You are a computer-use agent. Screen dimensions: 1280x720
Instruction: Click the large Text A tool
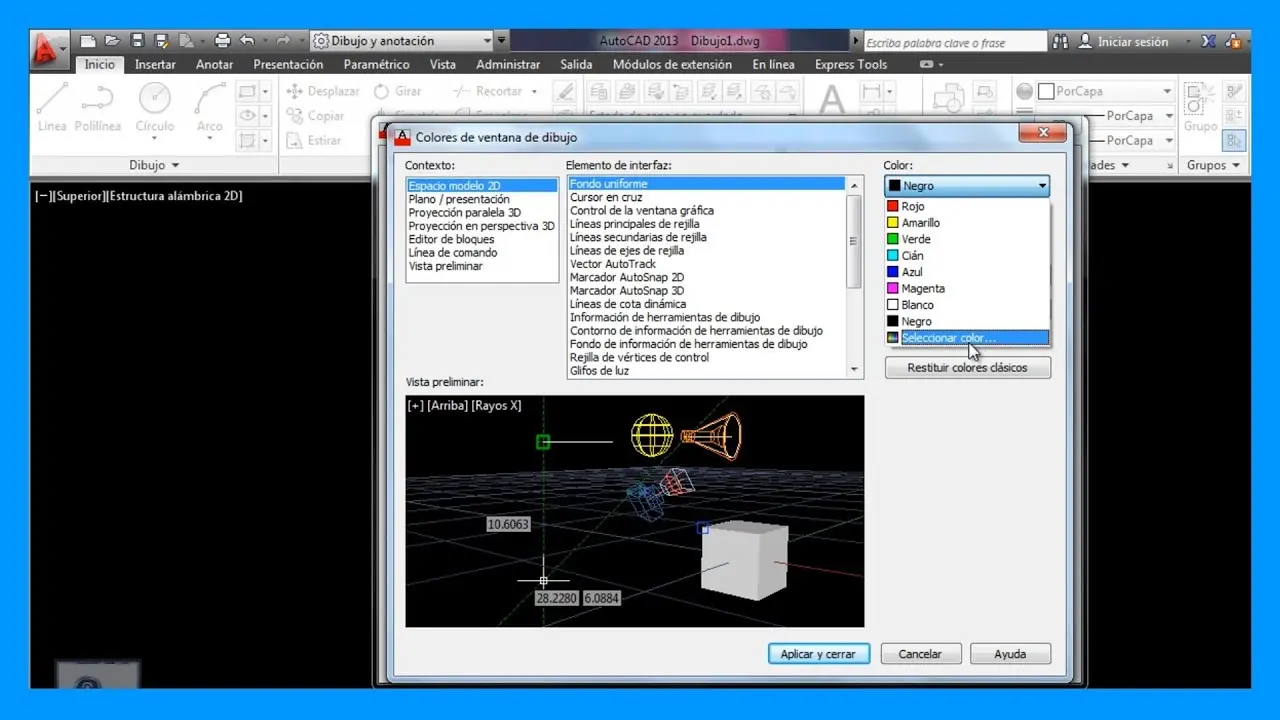tap(832, 102)
